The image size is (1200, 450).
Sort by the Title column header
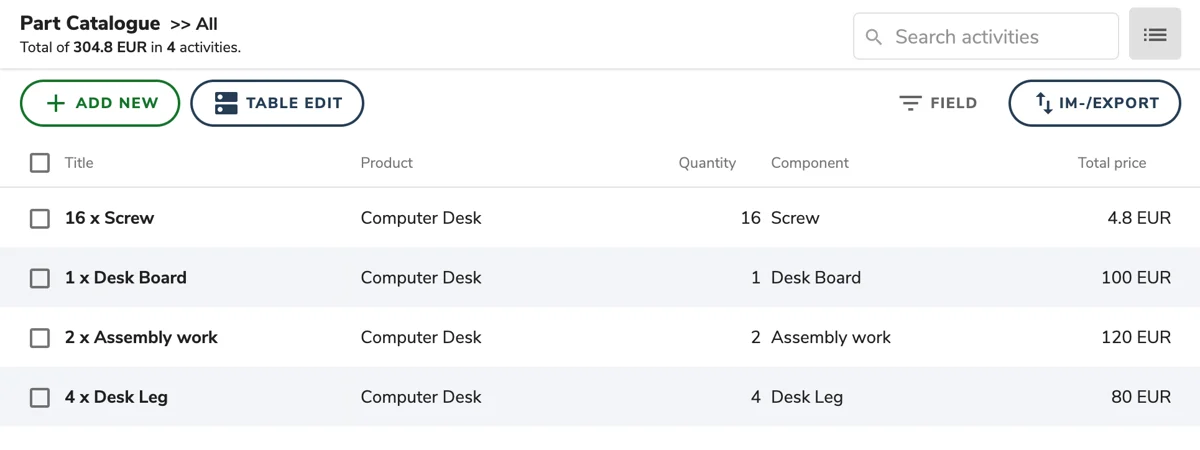point(79,163)
